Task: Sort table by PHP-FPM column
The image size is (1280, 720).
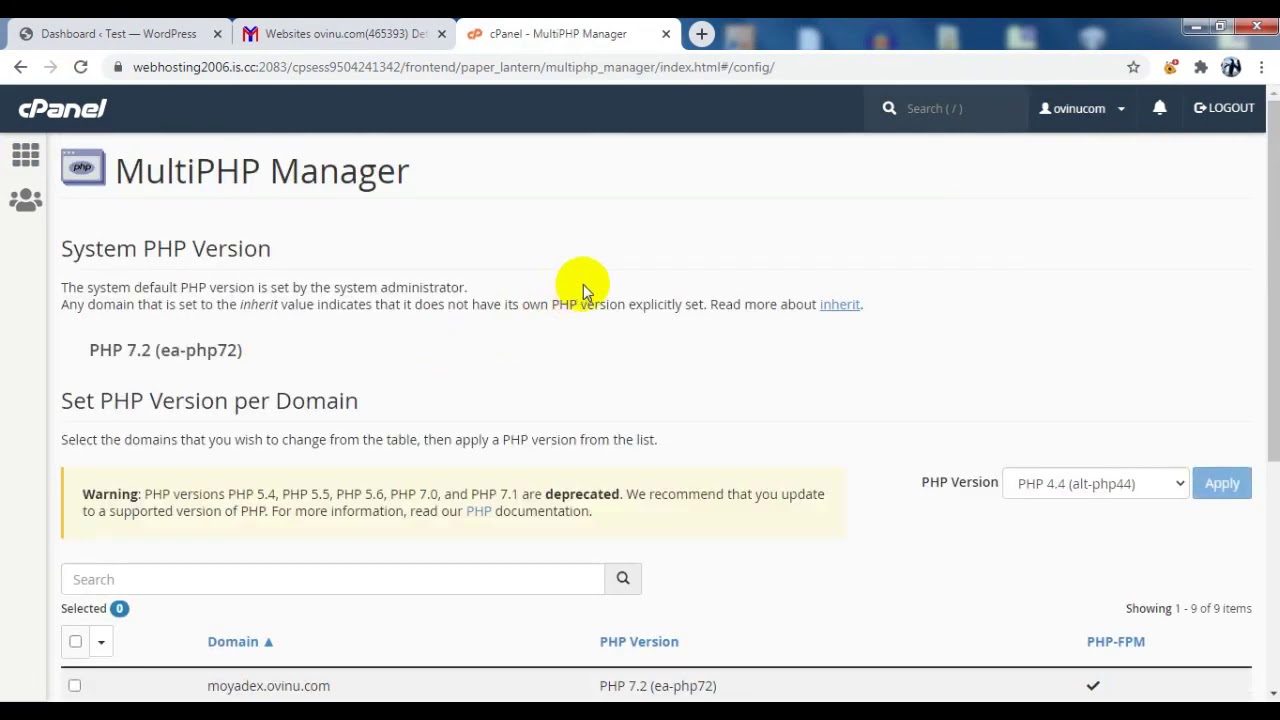Action: pyautogui.click(x=1116, y=642)
